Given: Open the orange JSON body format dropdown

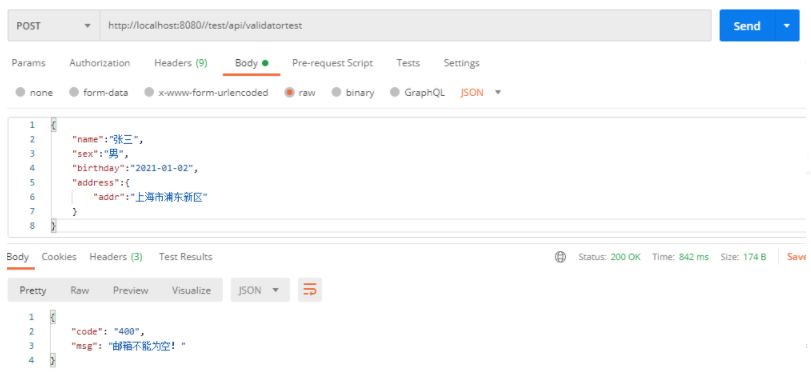Looking at the screenshot, I should (x=480, y=93).
